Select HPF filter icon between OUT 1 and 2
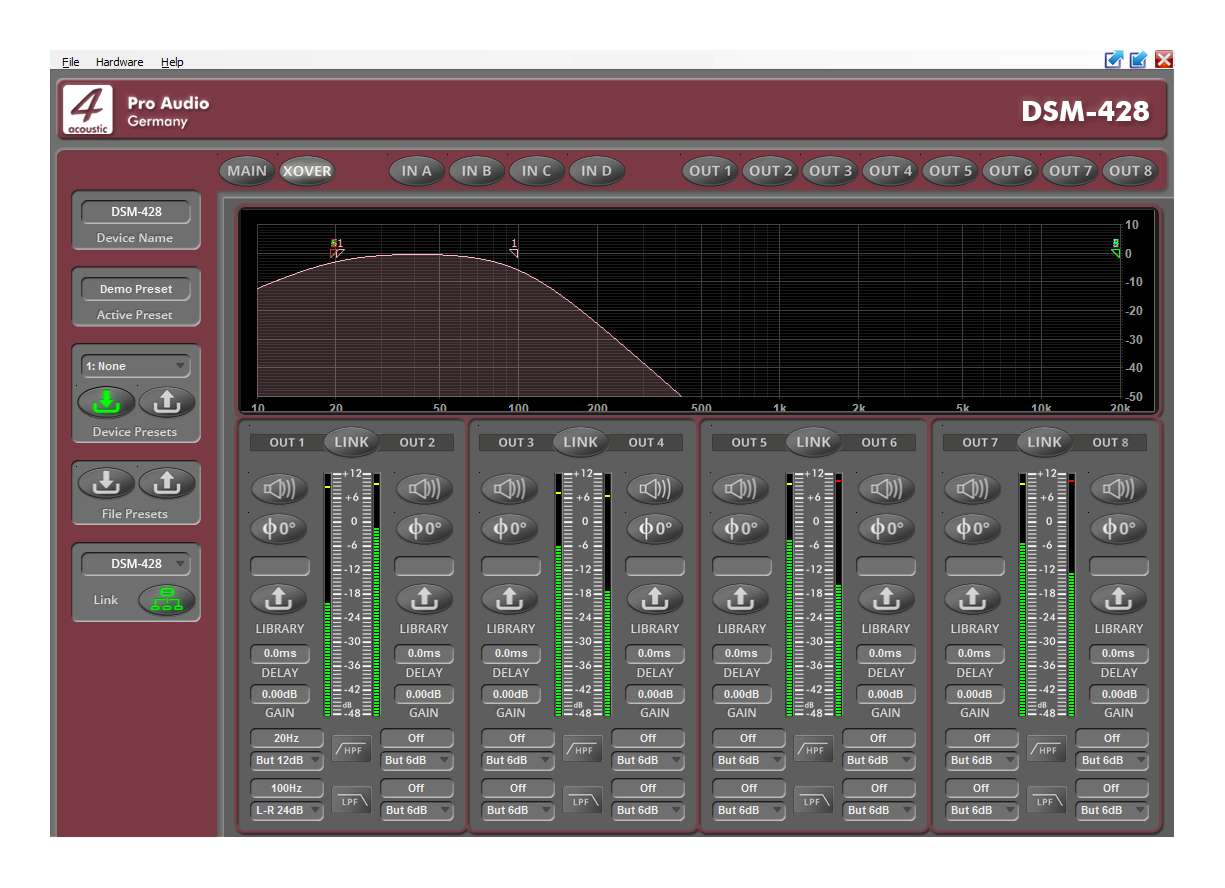The height and width of the screenshot is (888, 1225). 352,749
